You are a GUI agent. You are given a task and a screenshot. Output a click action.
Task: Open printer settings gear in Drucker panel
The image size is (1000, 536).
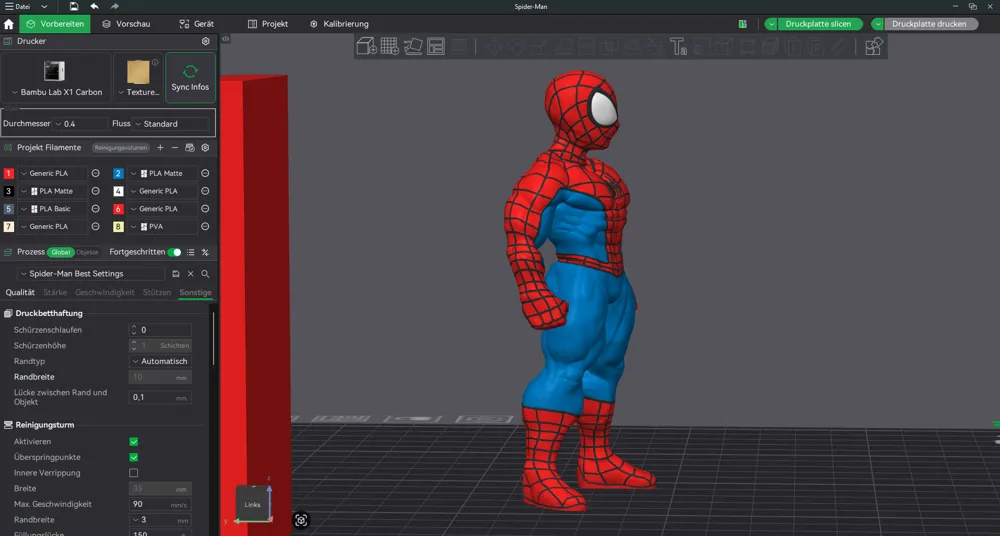[x=205, y=41]
